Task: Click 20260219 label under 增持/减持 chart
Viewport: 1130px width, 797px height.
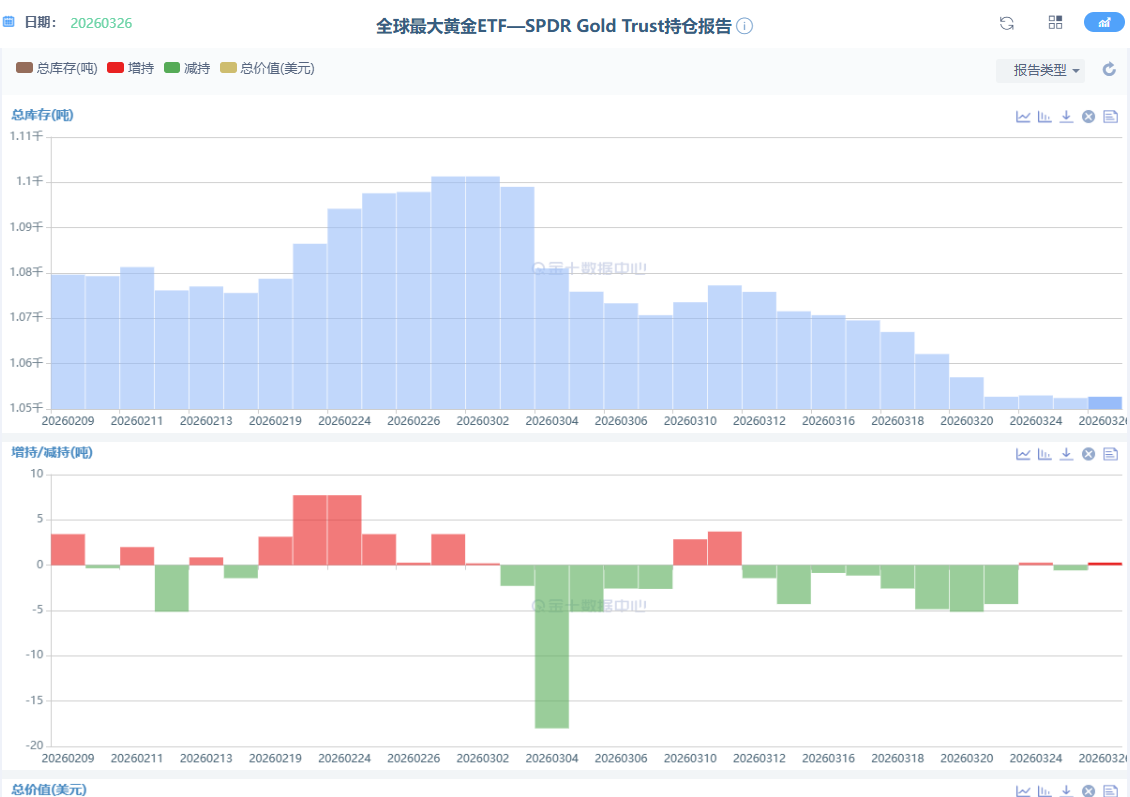Action: coord(275,758)
